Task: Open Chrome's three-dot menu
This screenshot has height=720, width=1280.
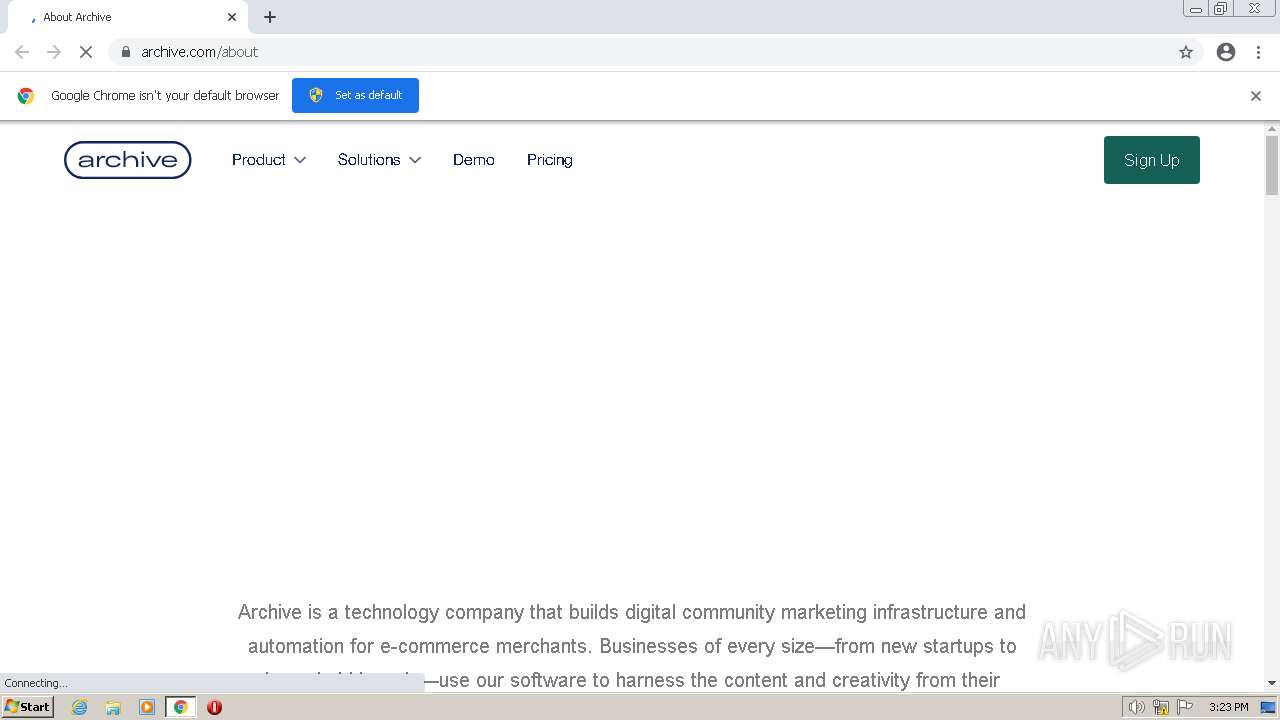Action: pyautogui.click(x=1258, y=52)
